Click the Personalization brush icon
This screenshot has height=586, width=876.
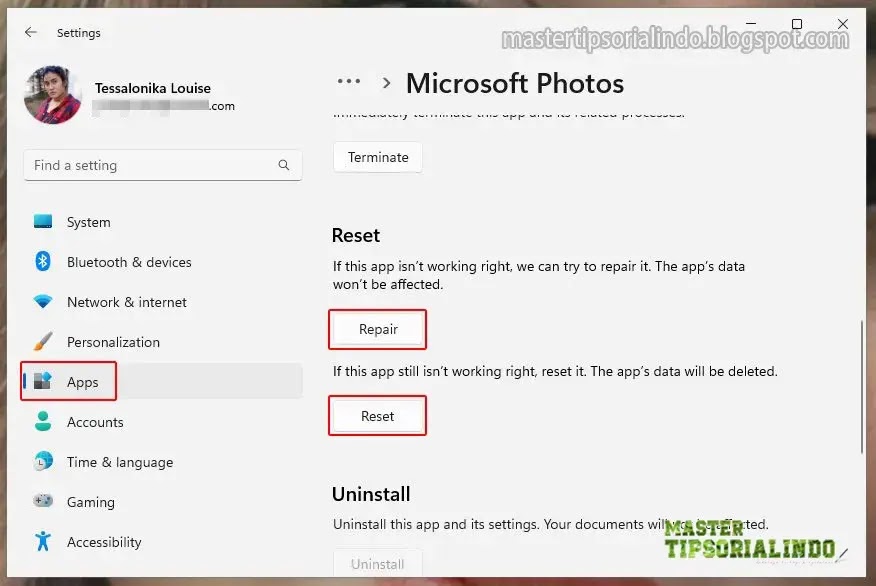[x=43, y=341]
